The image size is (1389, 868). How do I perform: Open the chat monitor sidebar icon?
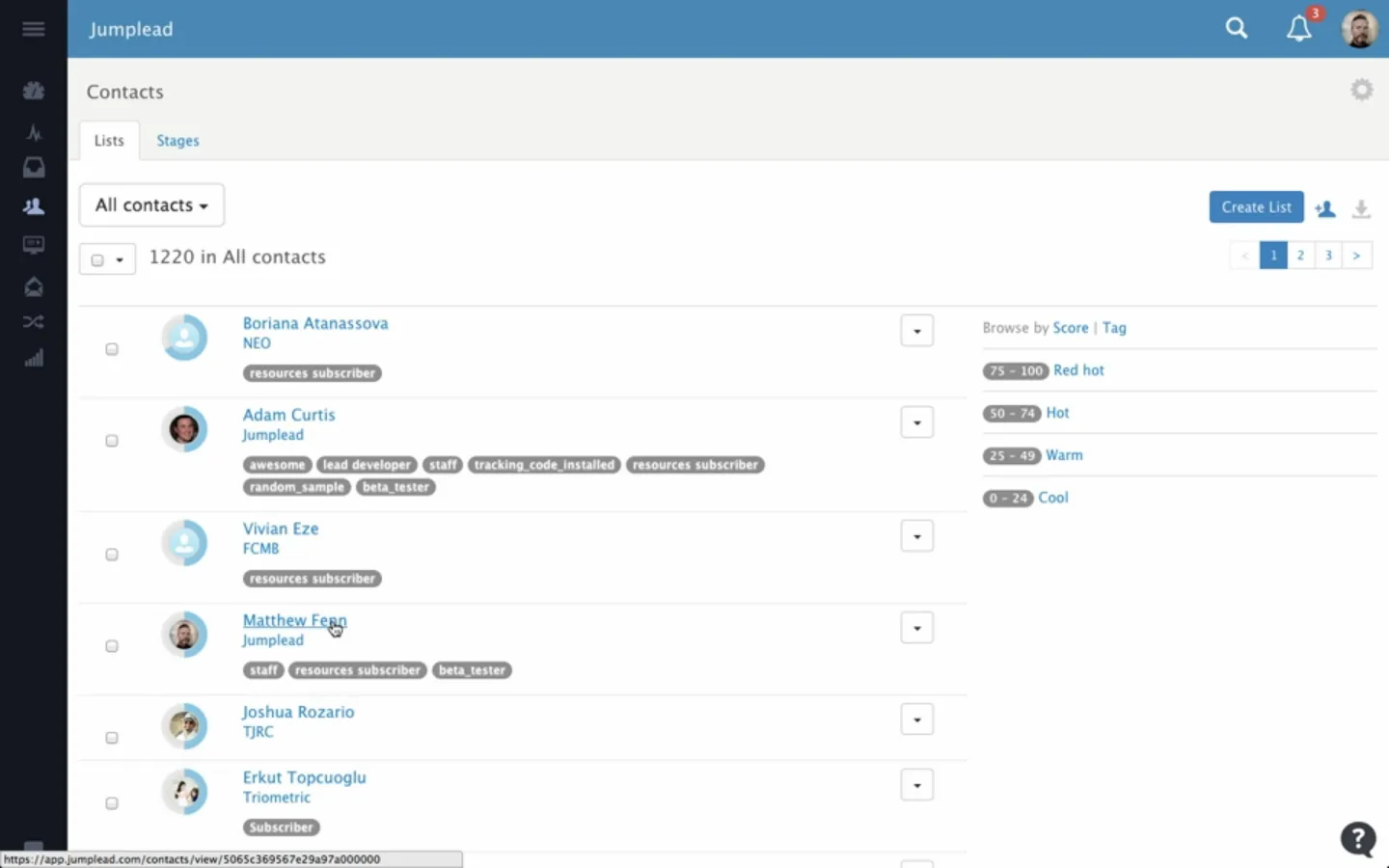(34, 245)
